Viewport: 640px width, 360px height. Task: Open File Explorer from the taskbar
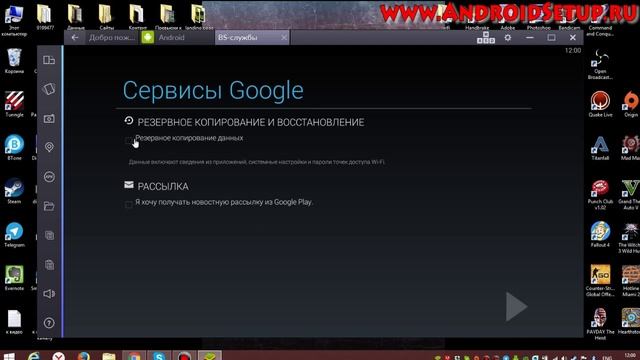(109, 356)
